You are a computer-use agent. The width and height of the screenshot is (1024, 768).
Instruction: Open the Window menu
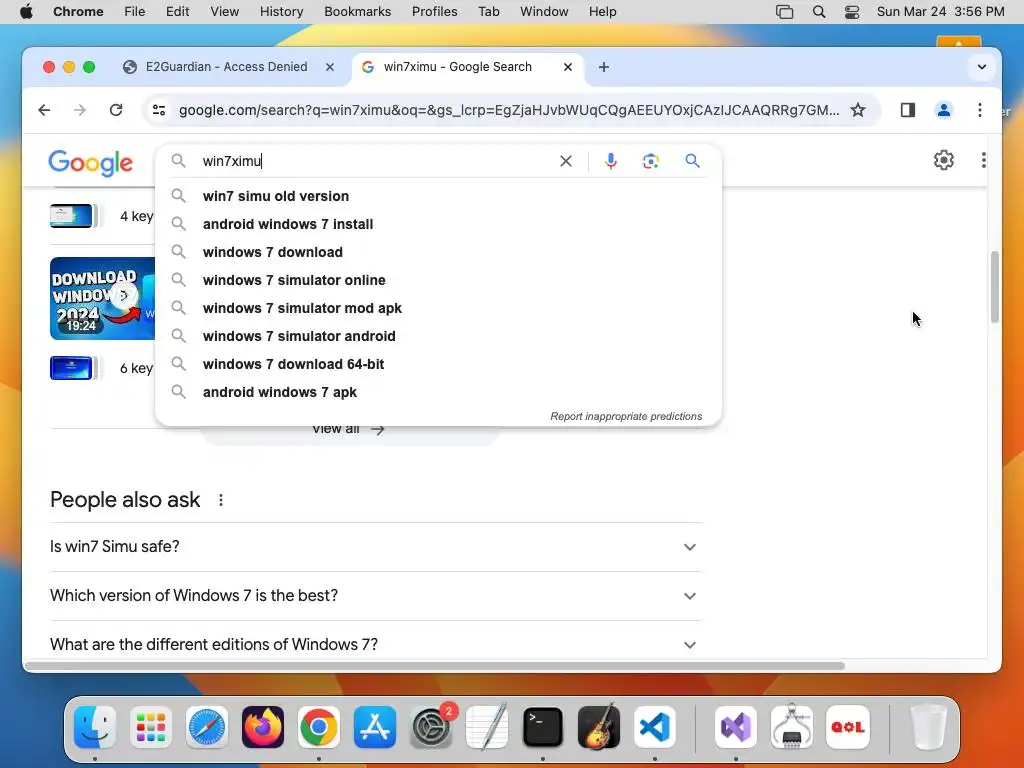coord(544,12)
